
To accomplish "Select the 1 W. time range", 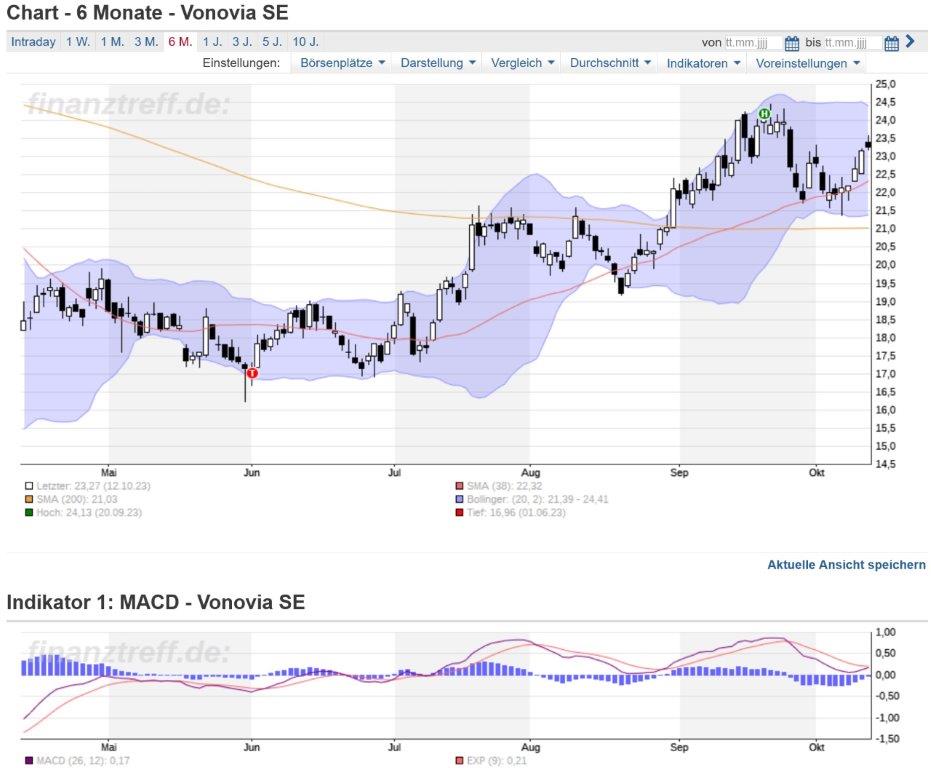I will pyautogui.click(x=78, y=42).
